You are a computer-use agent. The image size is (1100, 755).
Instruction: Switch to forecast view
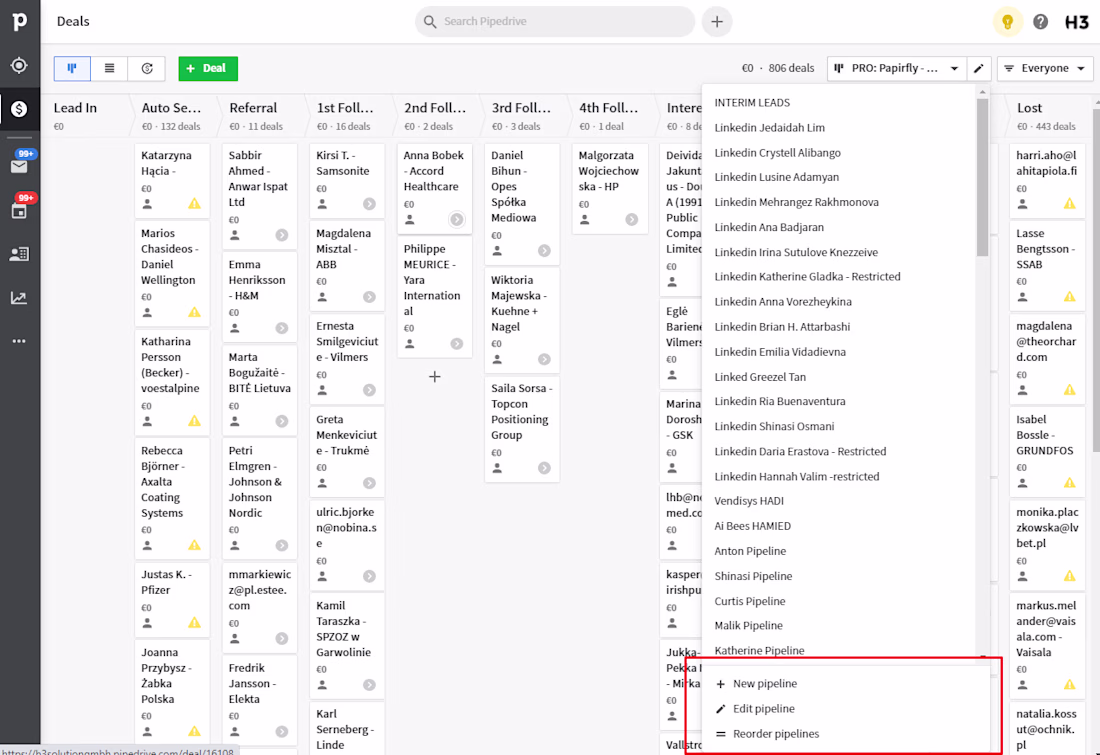[147, 69]
